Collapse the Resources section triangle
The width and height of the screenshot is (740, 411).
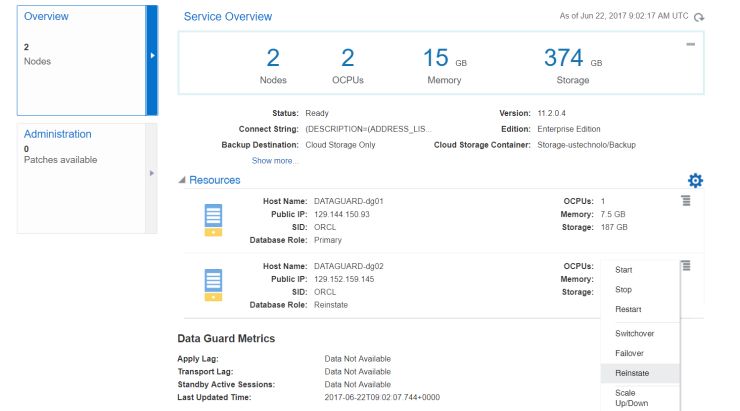coord(182,180)
